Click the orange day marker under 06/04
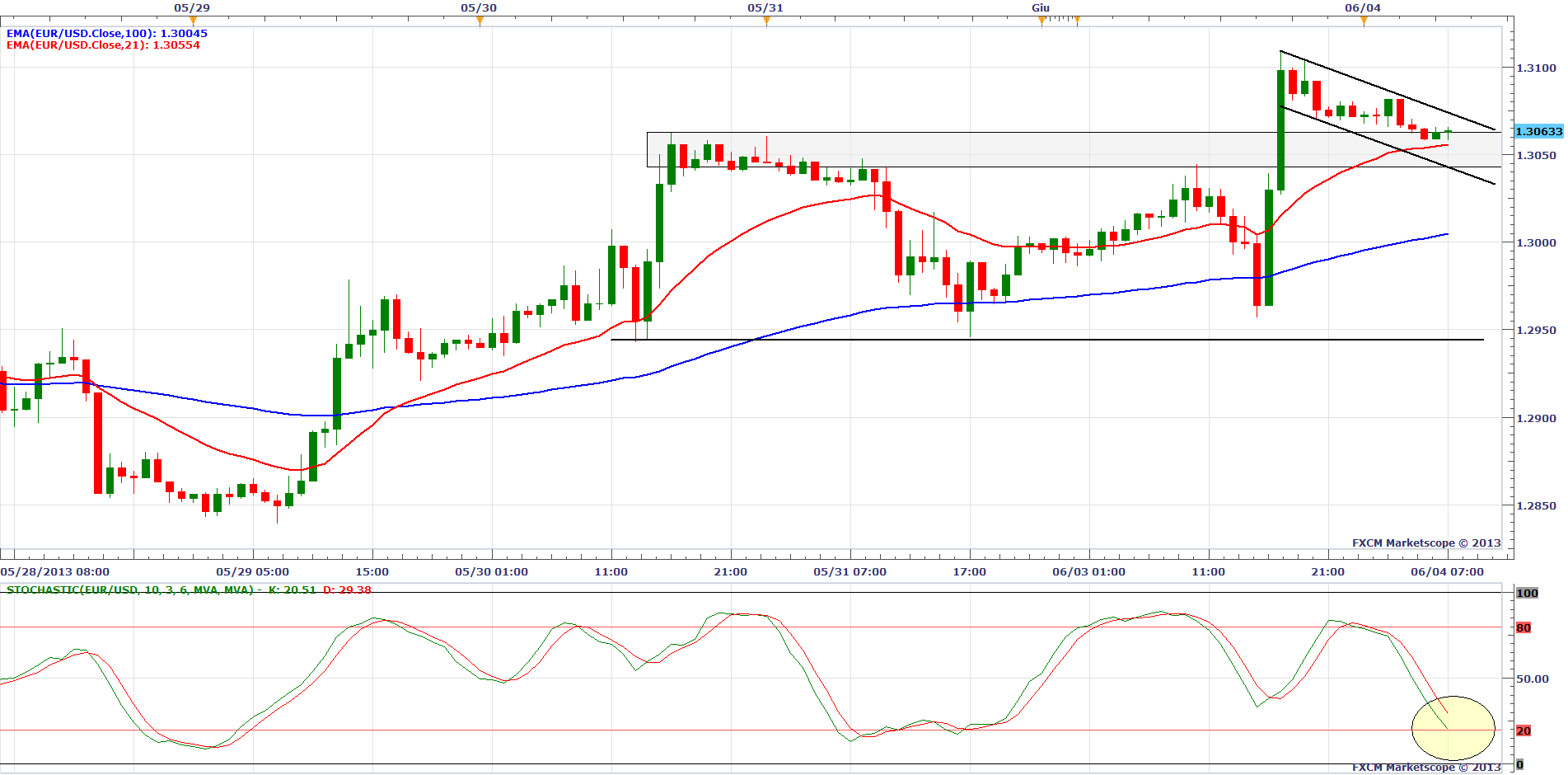Viewport: 1568px width, 775px height. pyautogui.click(x=1364, y=21)
